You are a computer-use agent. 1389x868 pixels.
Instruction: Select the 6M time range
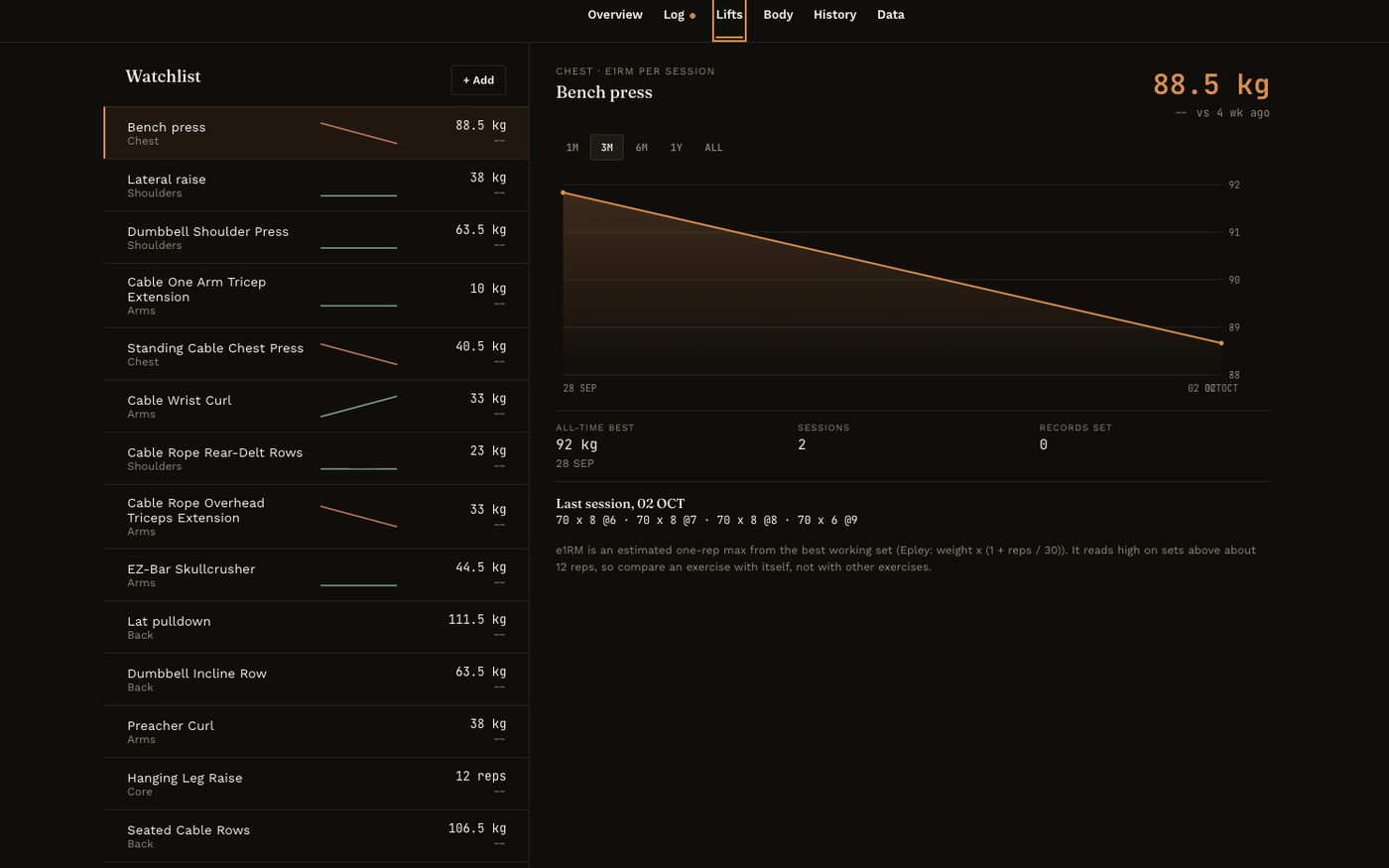(642, 148)
